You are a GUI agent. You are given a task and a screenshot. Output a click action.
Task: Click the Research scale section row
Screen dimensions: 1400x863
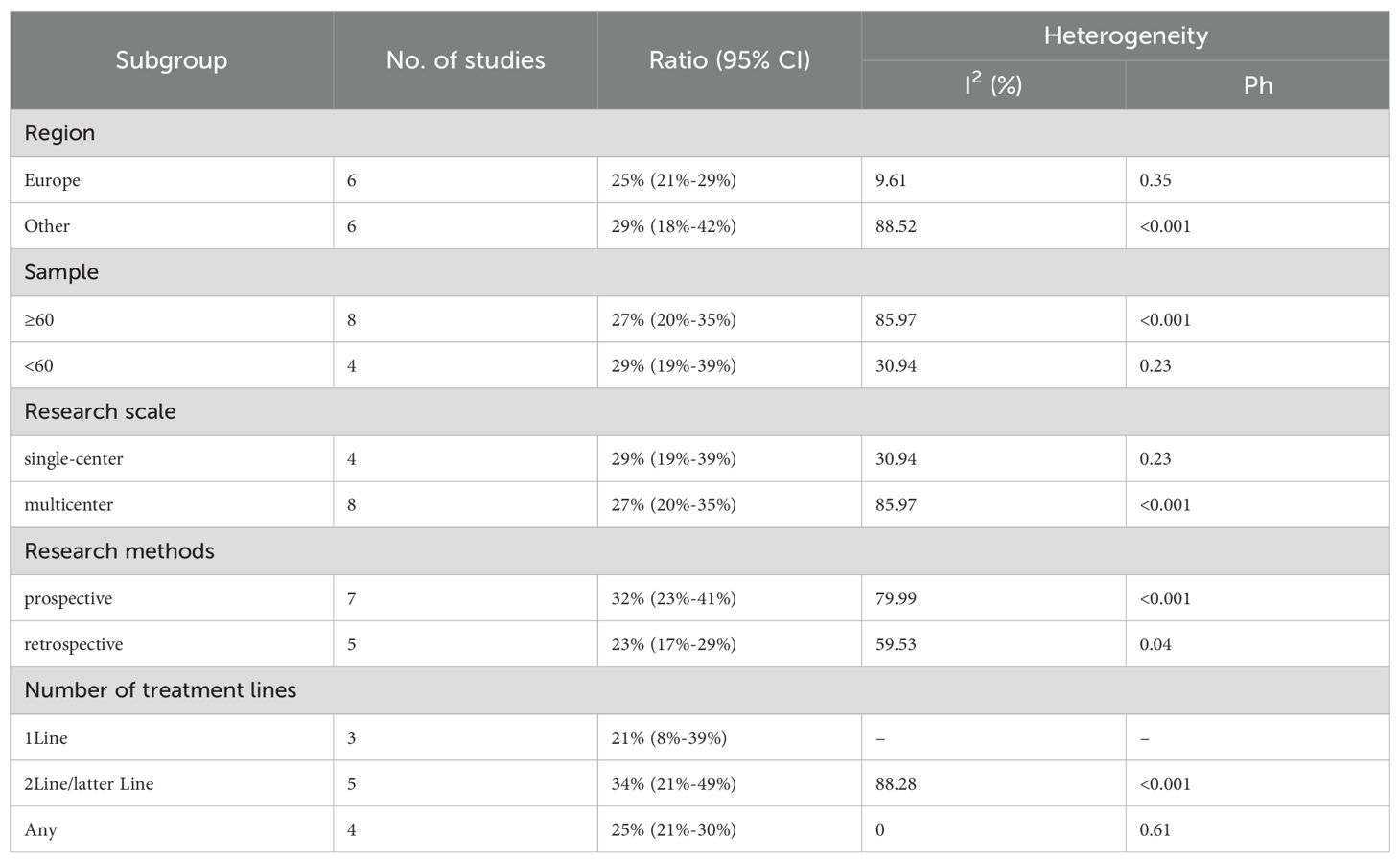(100, 412)
